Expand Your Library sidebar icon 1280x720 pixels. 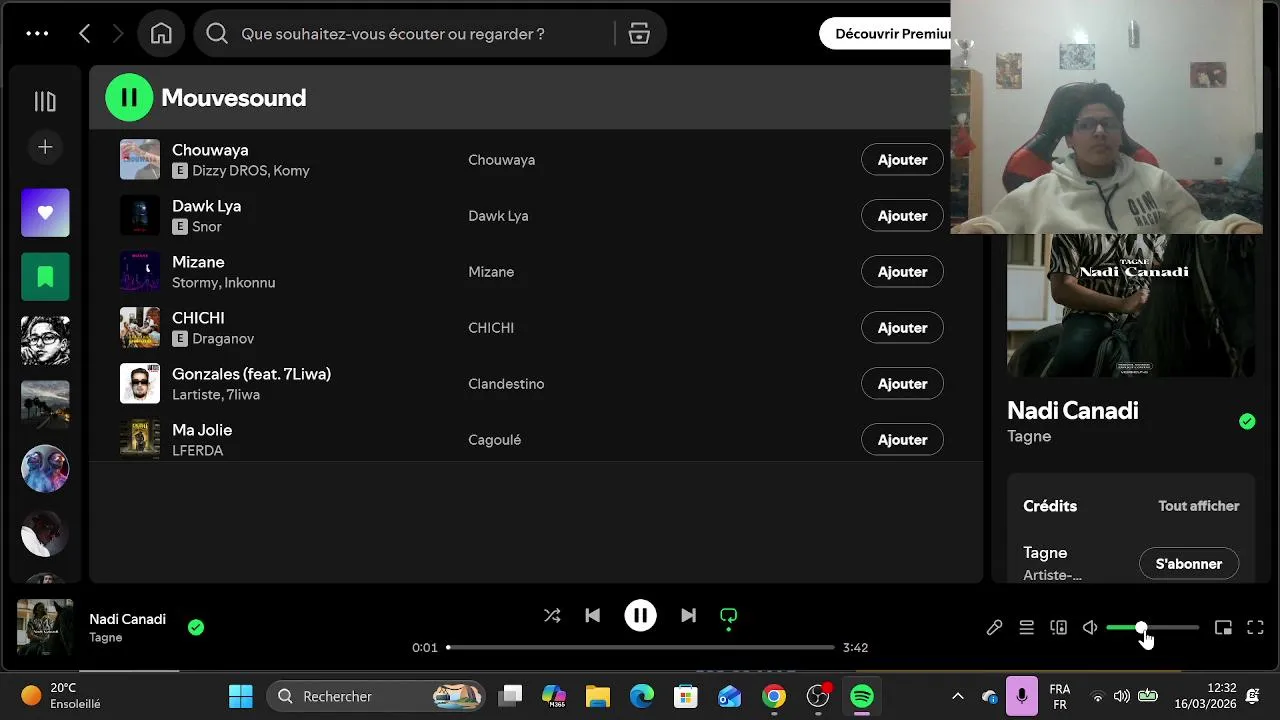(45, 101)
